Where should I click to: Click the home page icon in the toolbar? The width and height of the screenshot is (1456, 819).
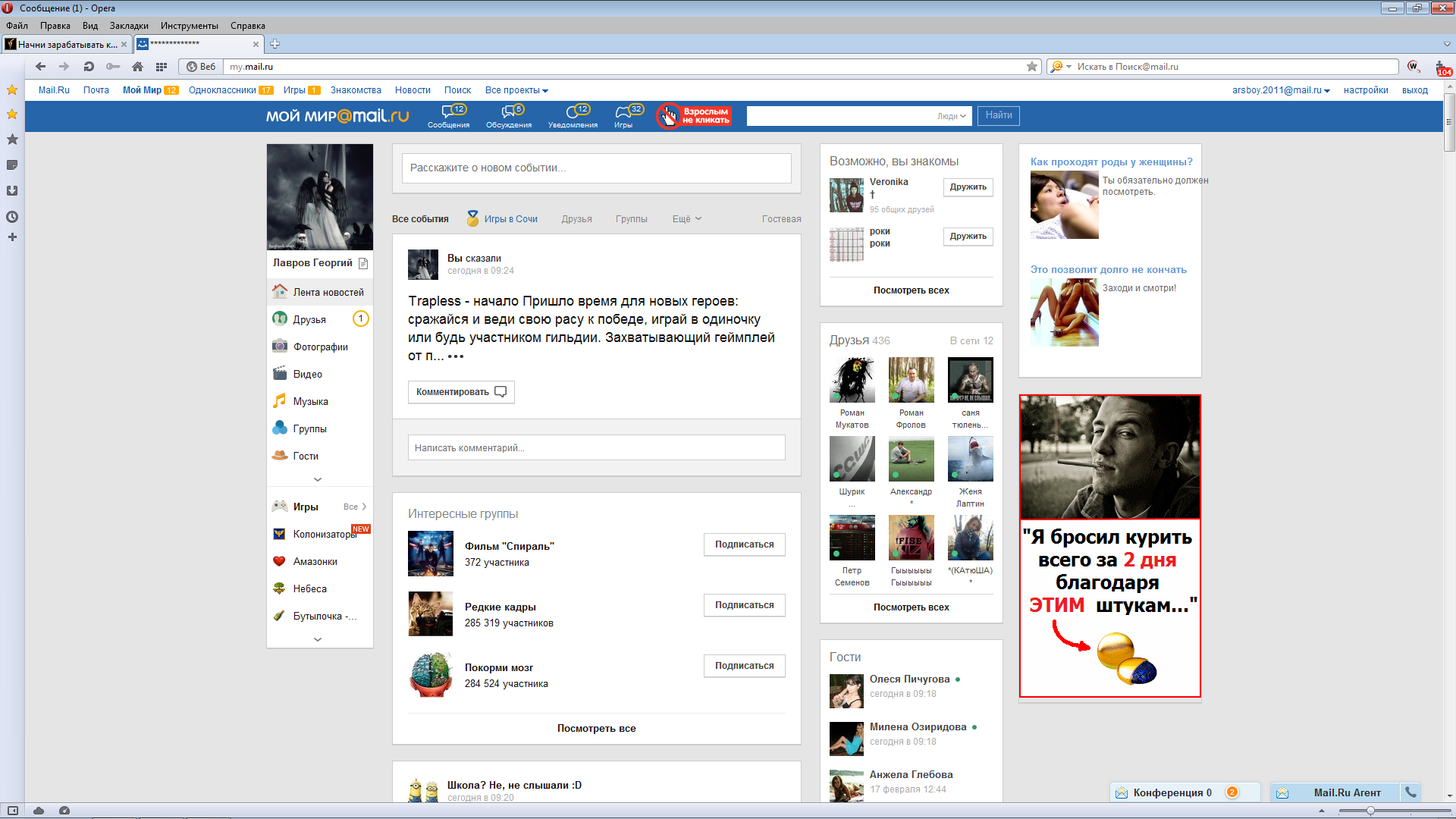click(137, 67)
